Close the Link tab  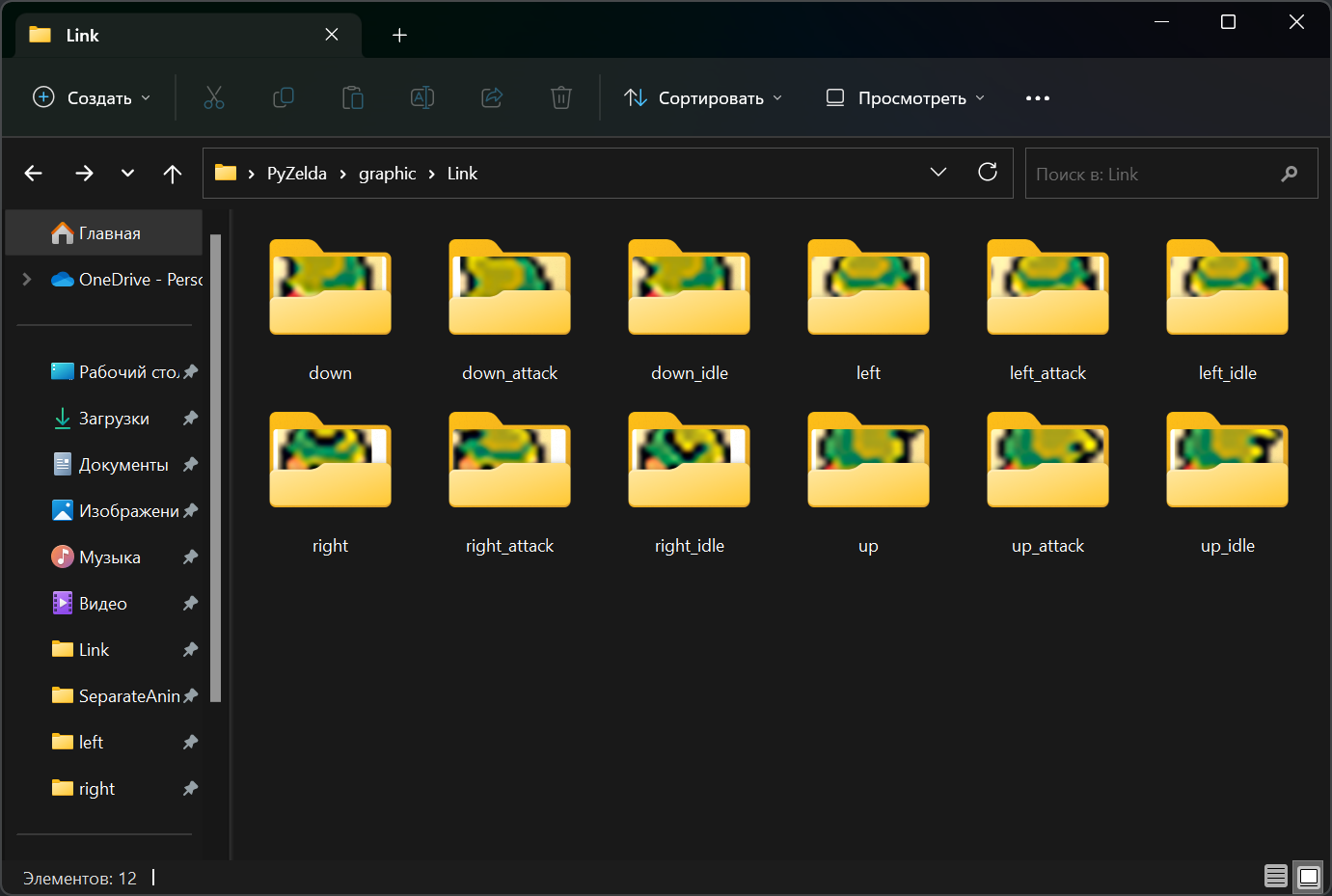click(332, 35)
